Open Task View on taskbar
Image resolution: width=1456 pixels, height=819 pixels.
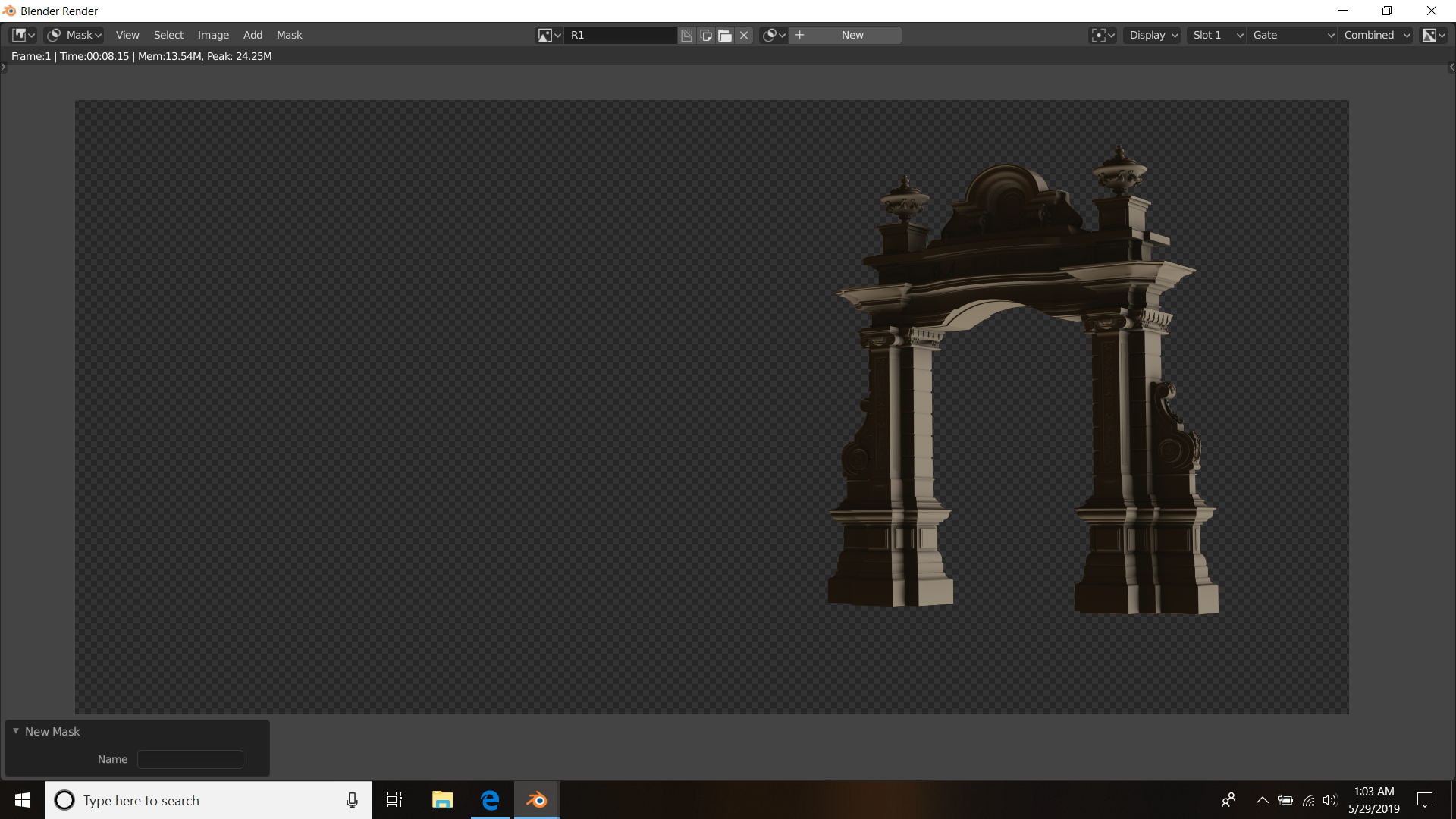(394, 800)
